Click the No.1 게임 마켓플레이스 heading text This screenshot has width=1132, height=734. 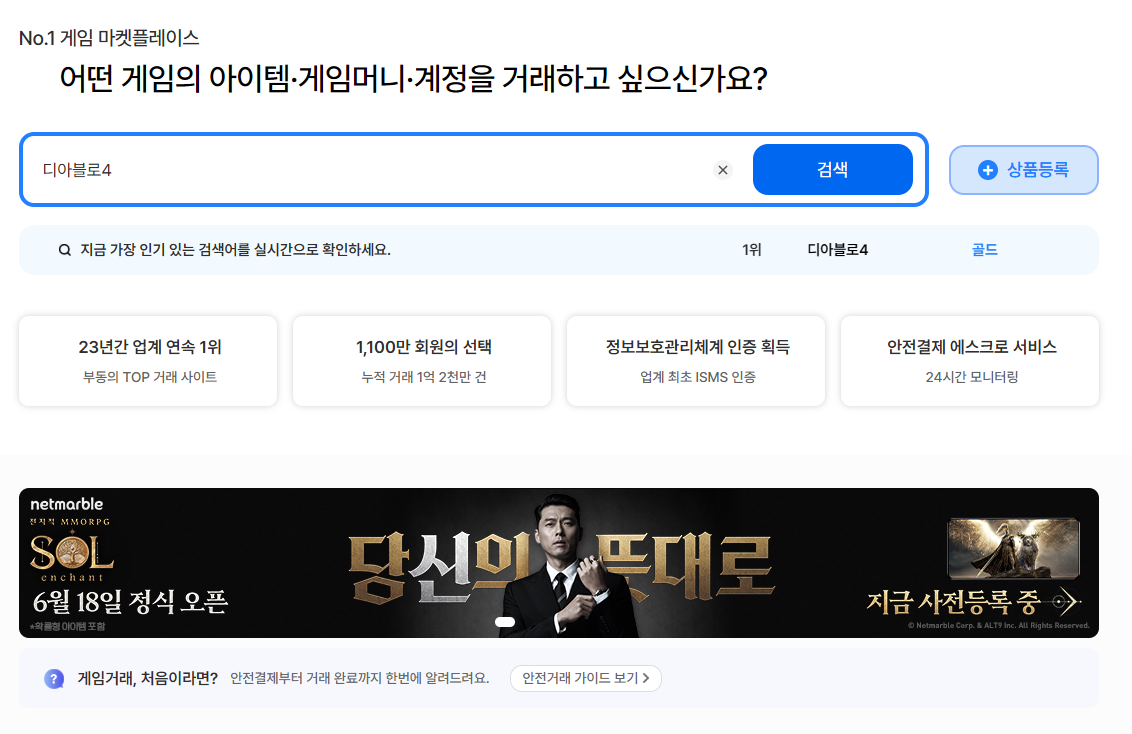109,38
